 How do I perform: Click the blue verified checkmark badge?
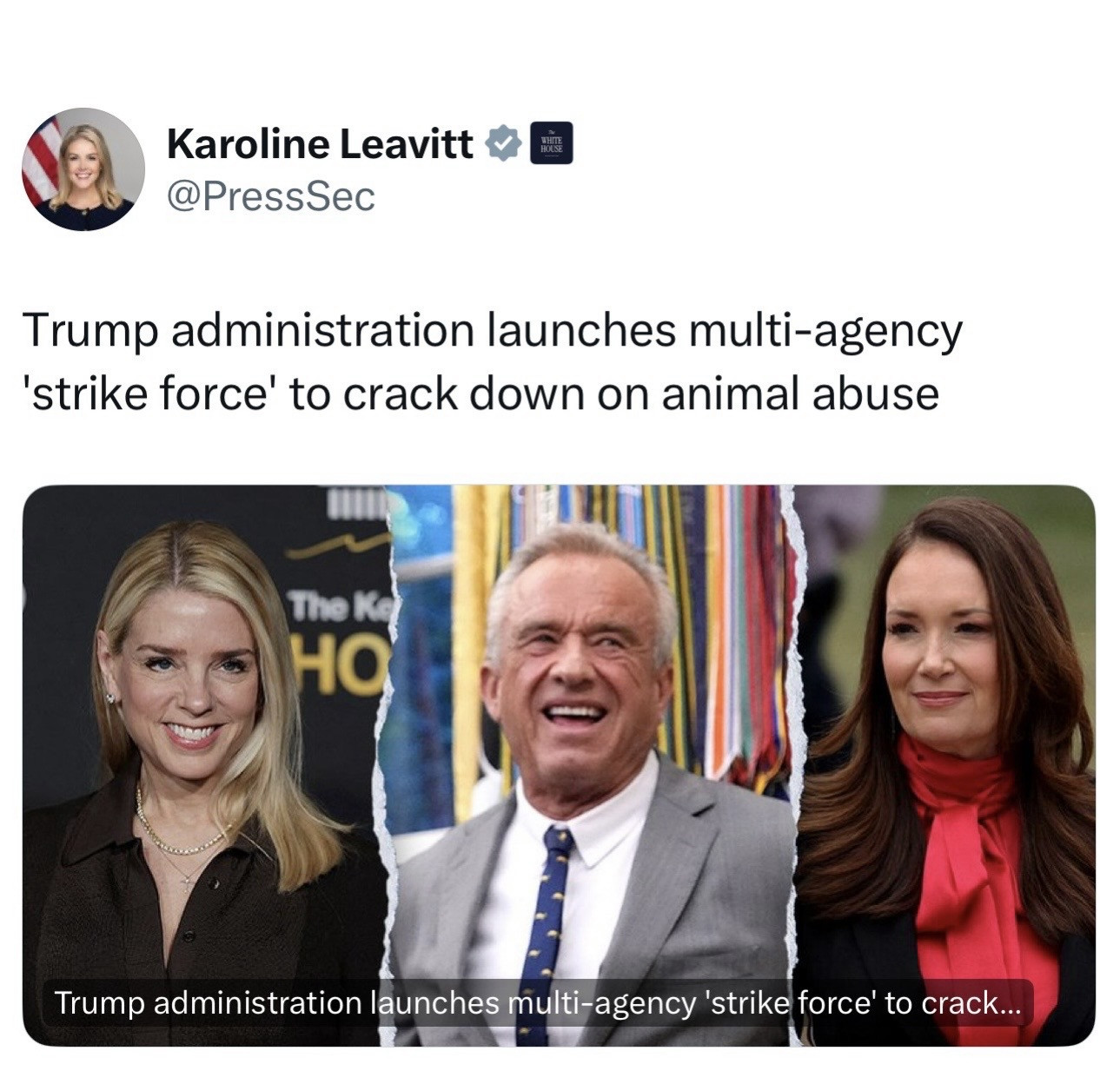502,143
